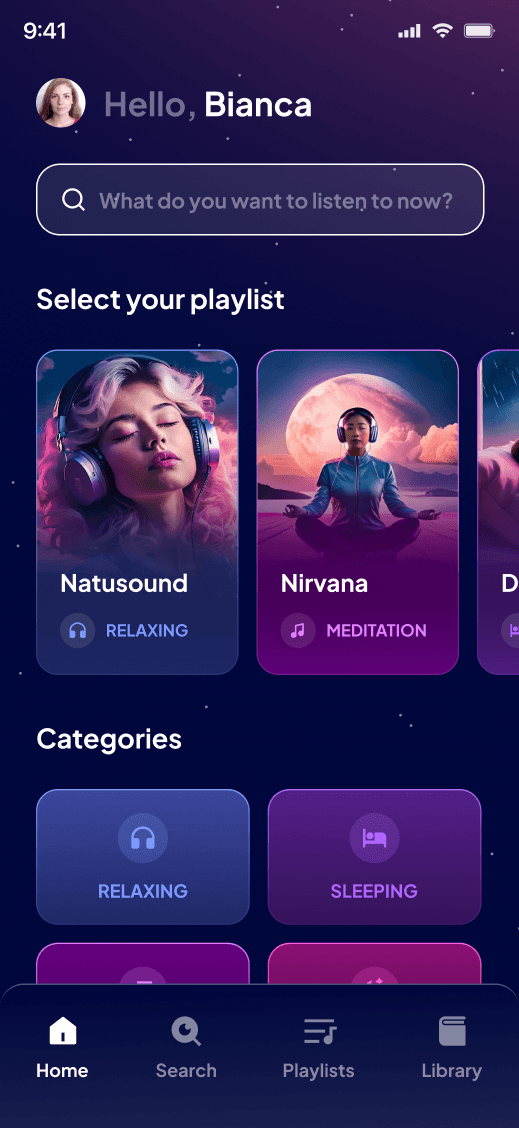Click the magnifier icon in search bar
The image size is (519, 1128).
pyautogui.click(x=73, y=199)
